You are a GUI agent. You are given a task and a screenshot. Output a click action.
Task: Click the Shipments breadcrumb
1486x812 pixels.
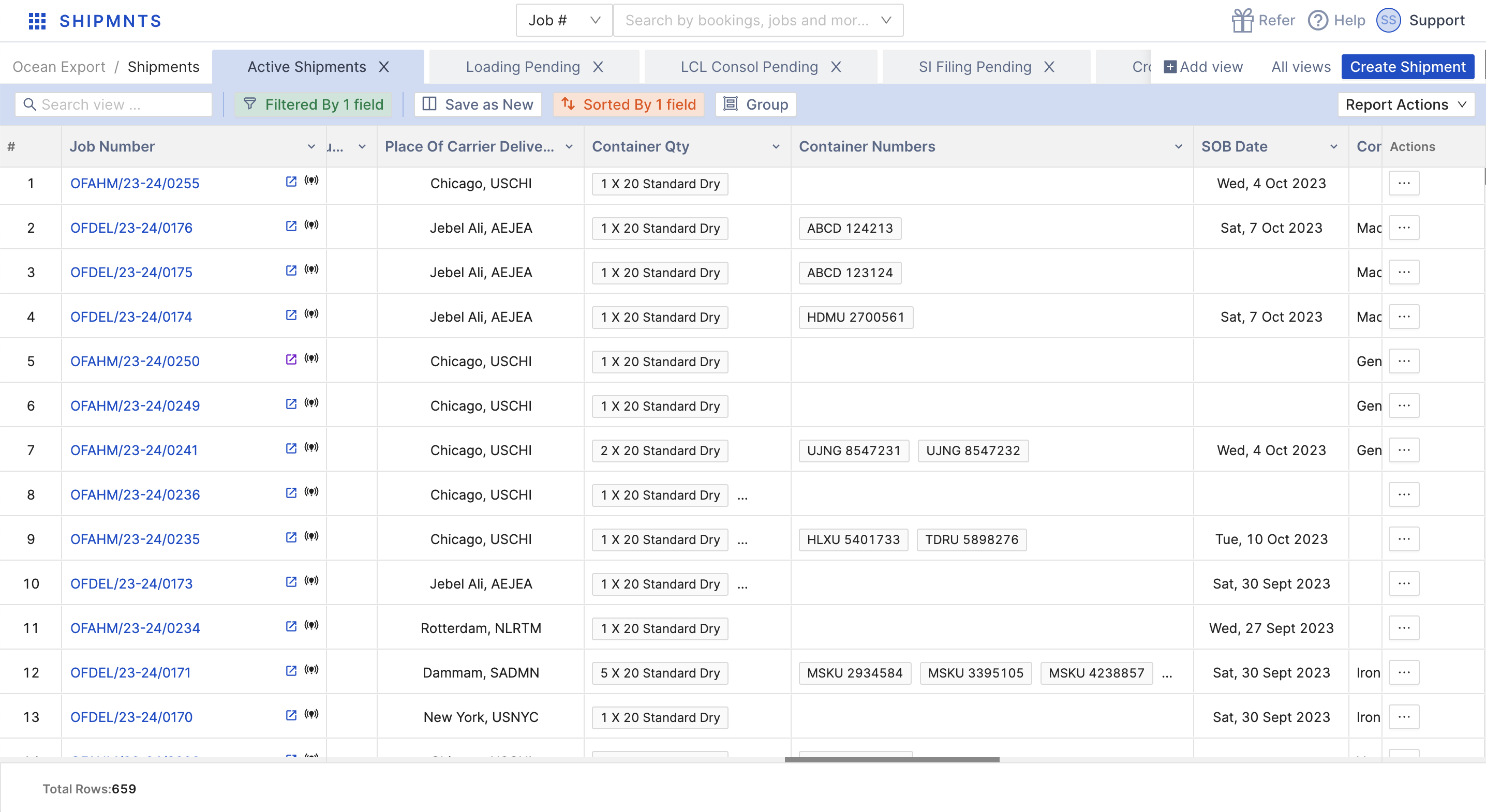click(x=164, y=67)
